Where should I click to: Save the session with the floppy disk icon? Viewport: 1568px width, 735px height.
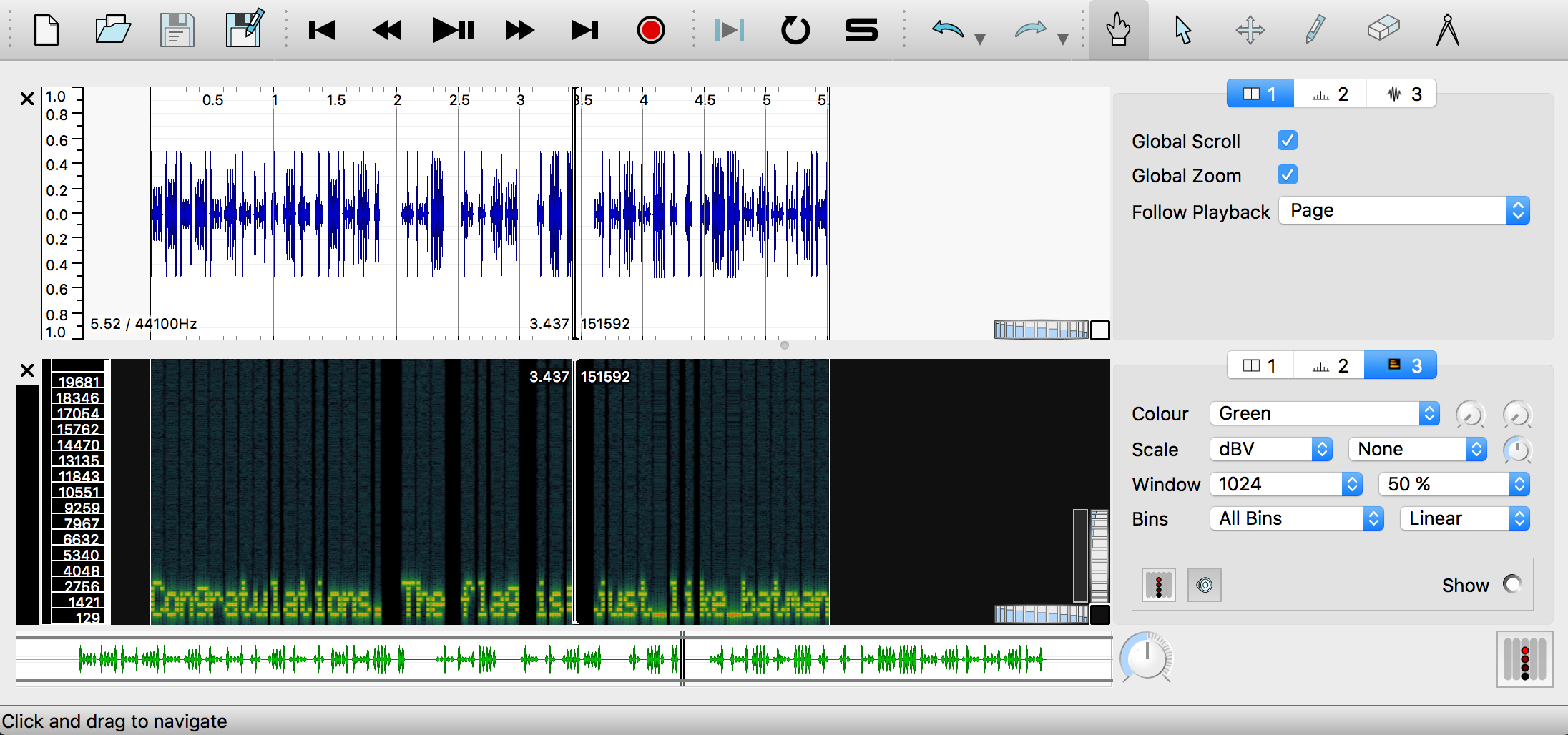click(177, 31)
